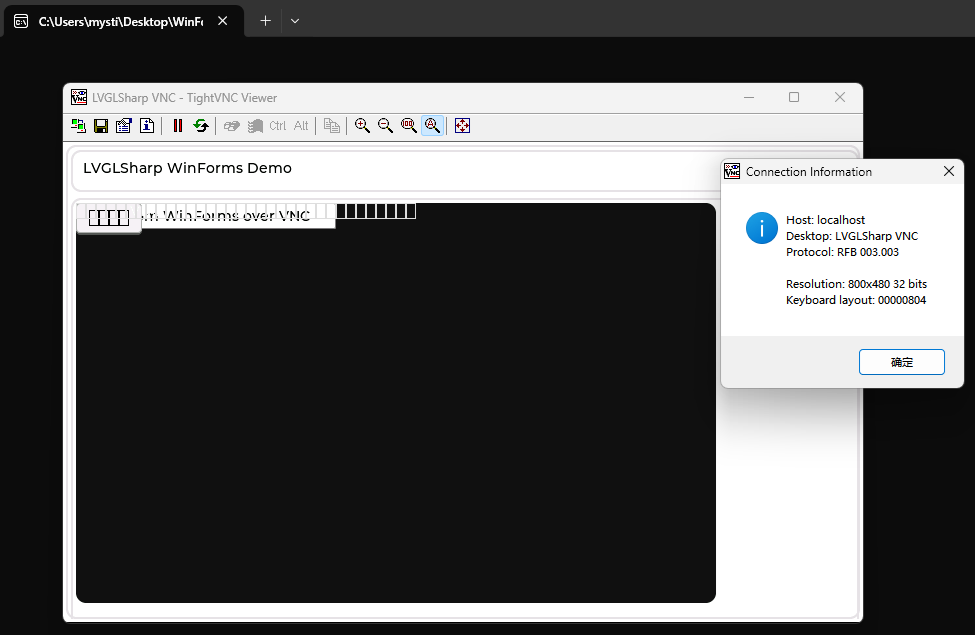Refresh the remote desktop screen
Screen dimensions: 975x635
click(x=200, y=125)
